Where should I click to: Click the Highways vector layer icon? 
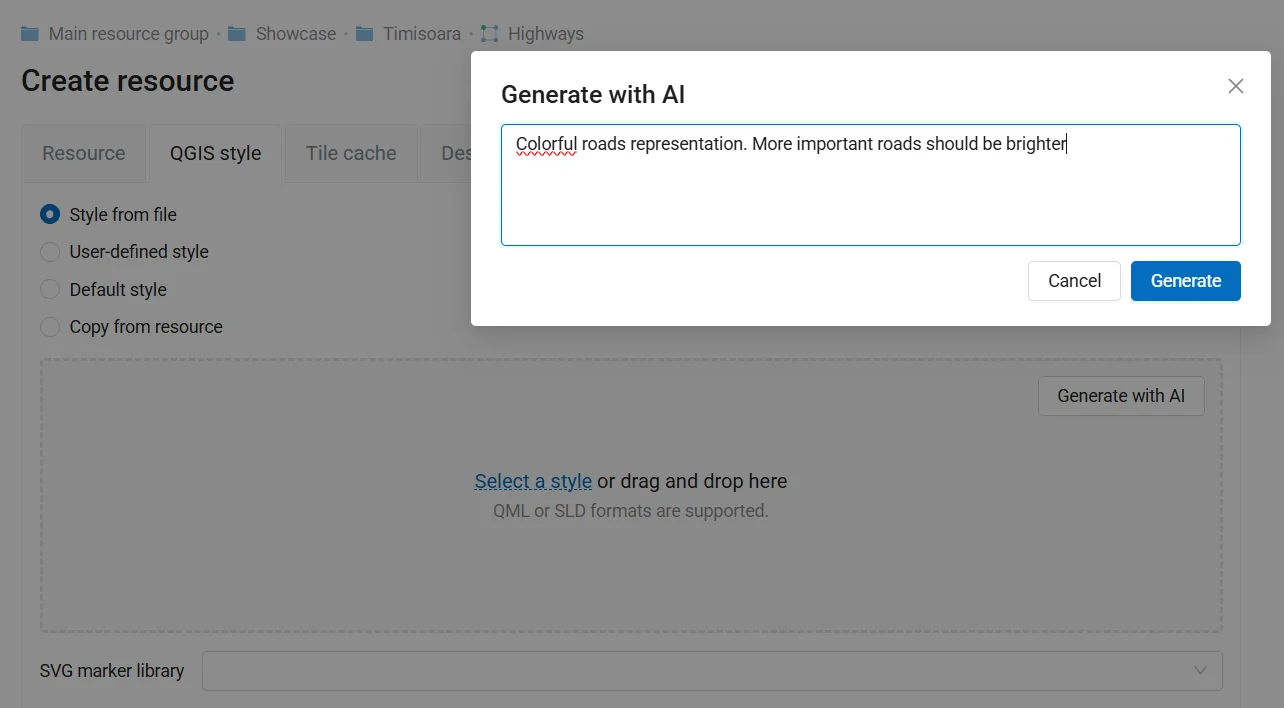click(x=489, y=34)
